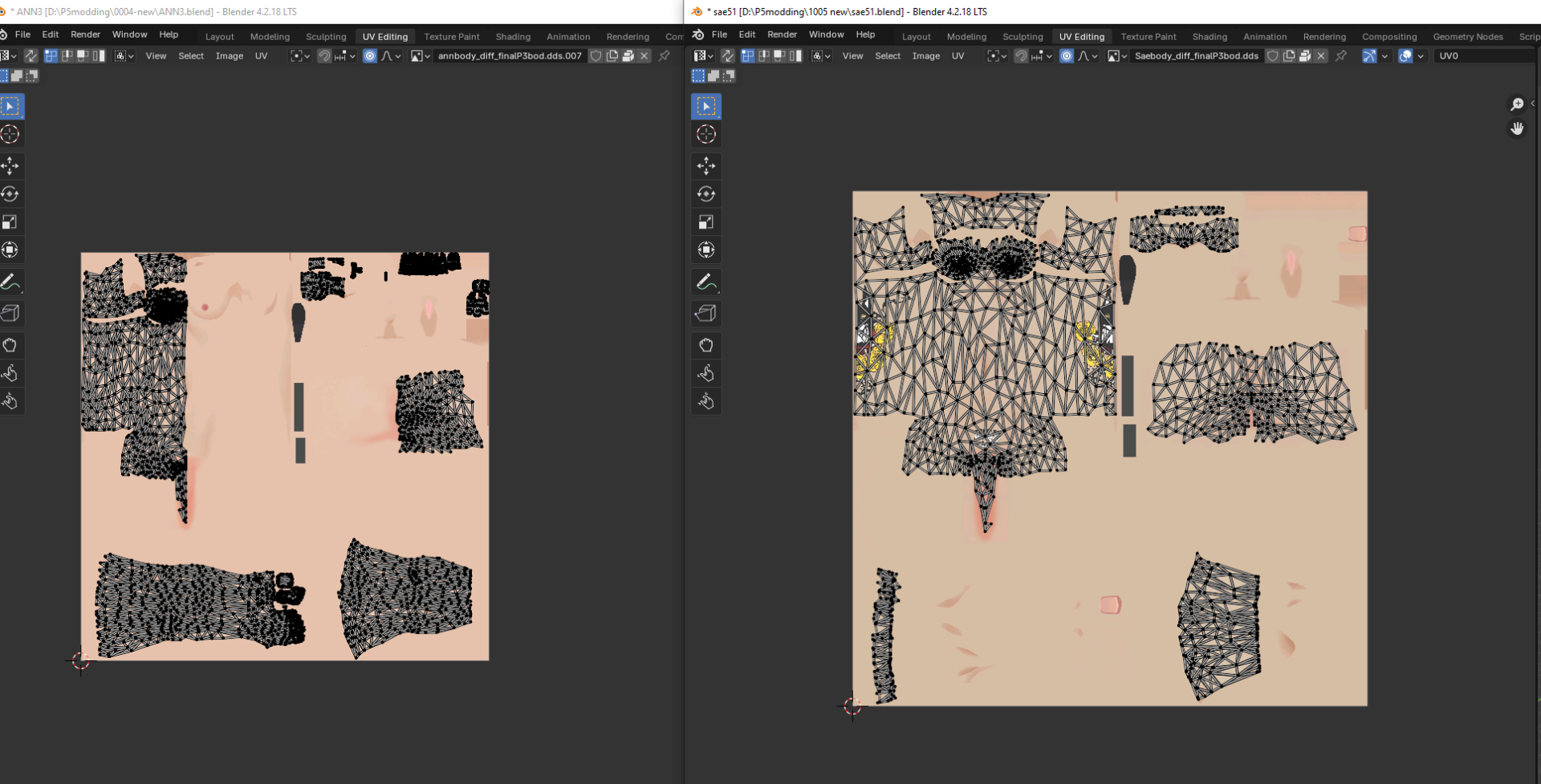The width and height of the screenshot is (1541, 784).
Task: Open File menu in ANN3 window
Action: (x=22, y=35)
